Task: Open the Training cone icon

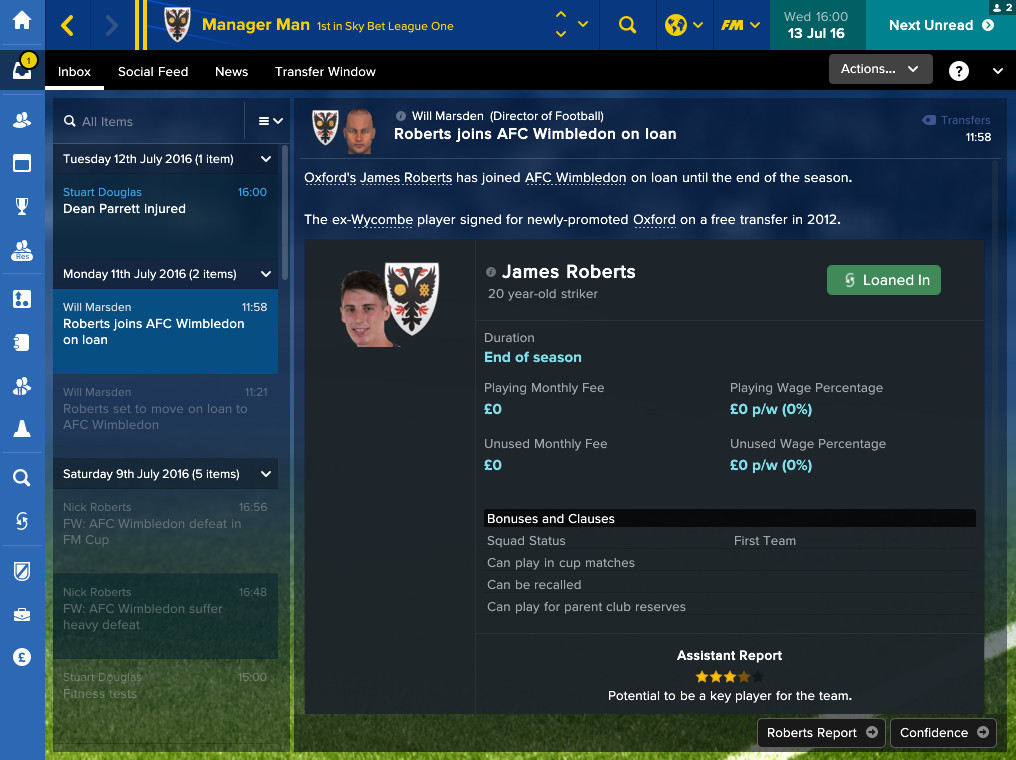Action: click(22, 428)
